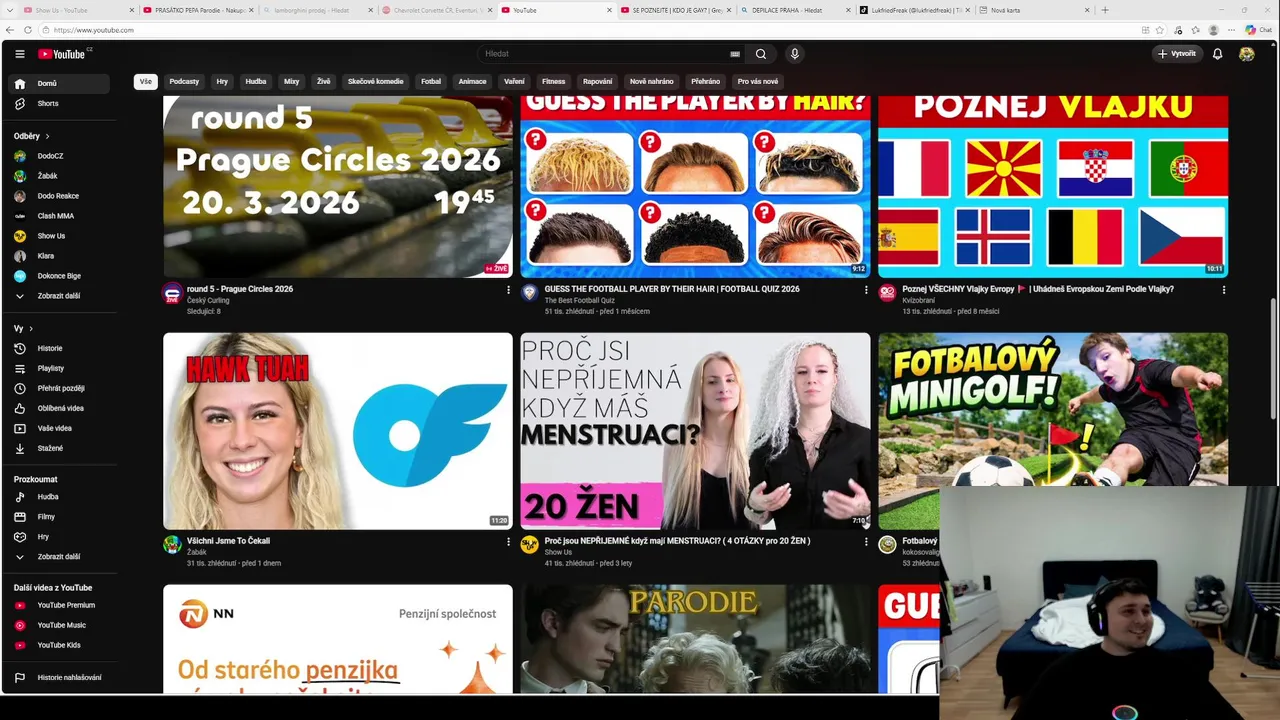The image size is (1280, 720).
Task: Go back with the browser back arrow
Action: click(x=10, y=30)
